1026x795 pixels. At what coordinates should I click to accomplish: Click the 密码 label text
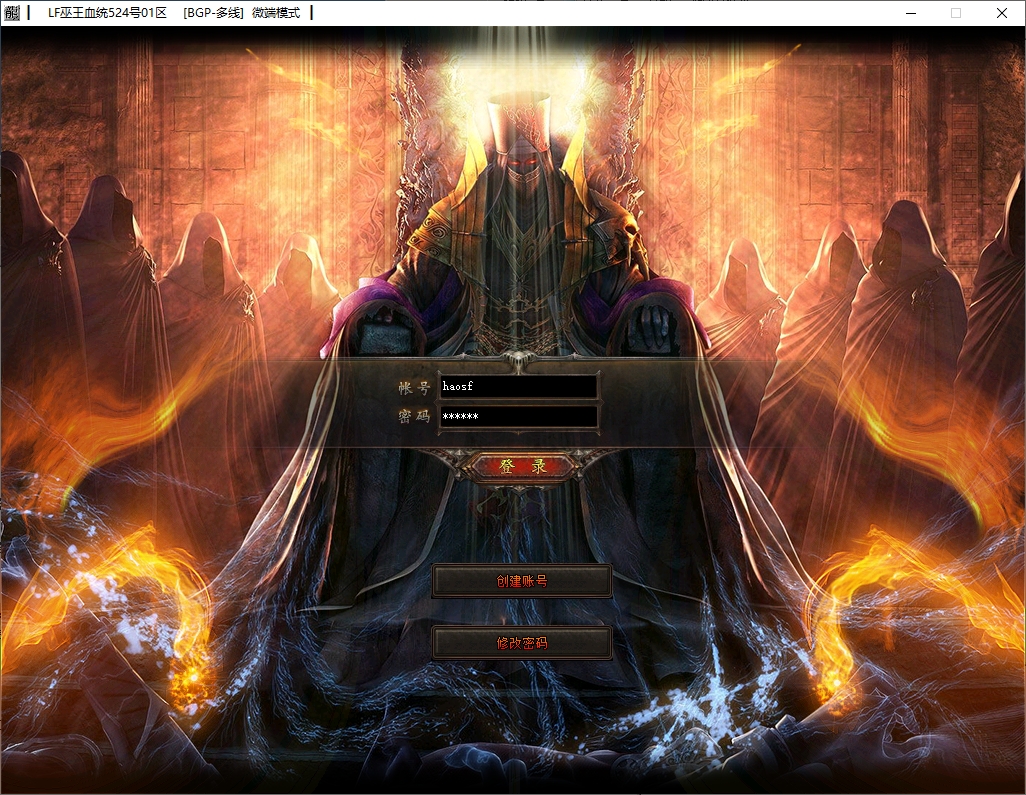[x=412, y=417]
